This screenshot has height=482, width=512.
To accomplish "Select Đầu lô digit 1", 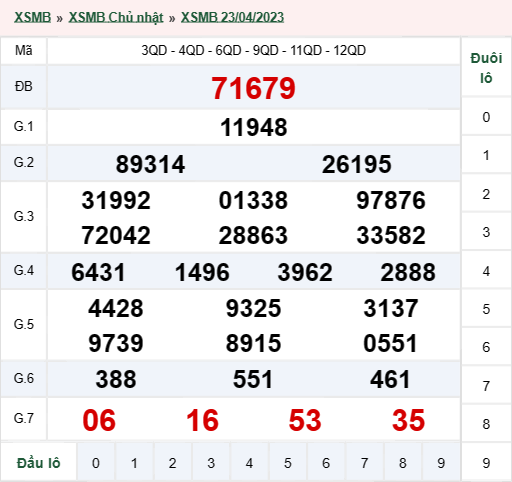I will coord(134,463).
